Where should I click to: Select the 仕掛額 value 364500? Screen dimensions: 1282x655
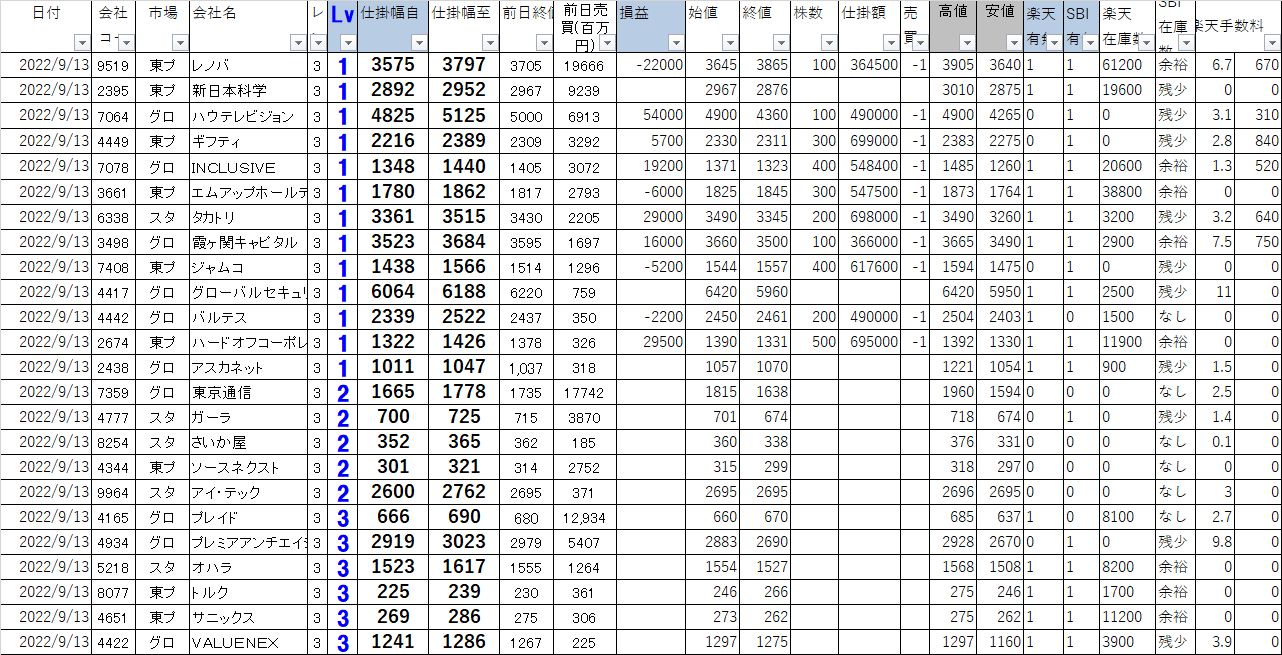pos(873,65)
